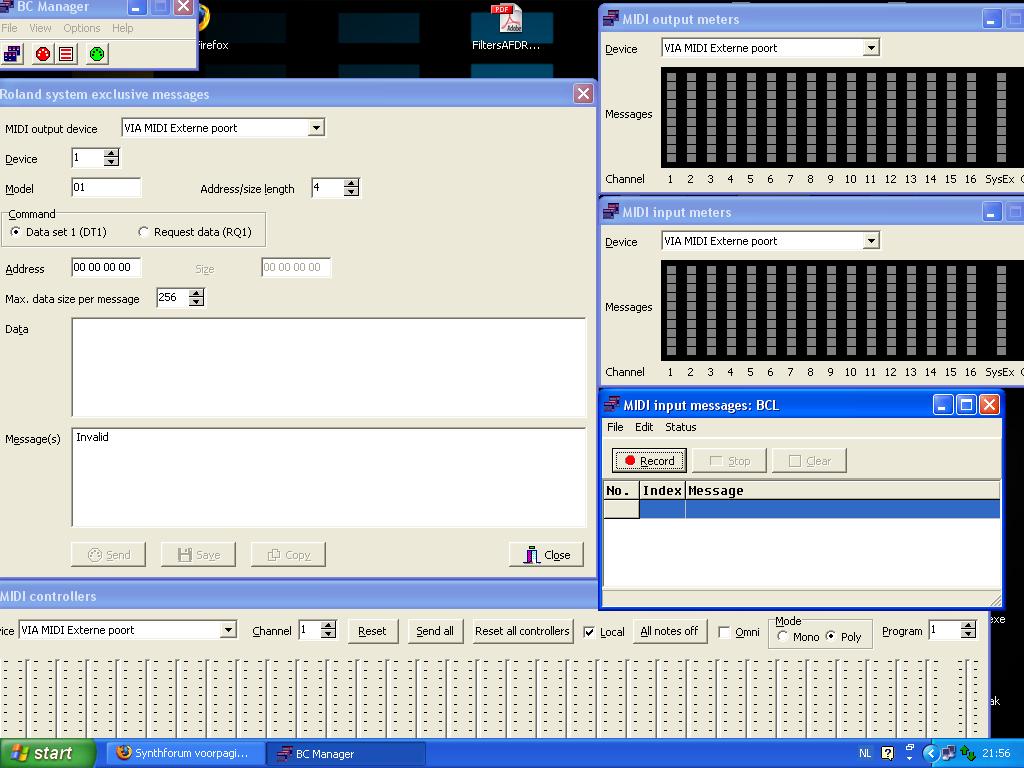Open FiltersAFDR PDF desktop icon
Viewport: 1024px width, 768px height.
tap(506, 27)
